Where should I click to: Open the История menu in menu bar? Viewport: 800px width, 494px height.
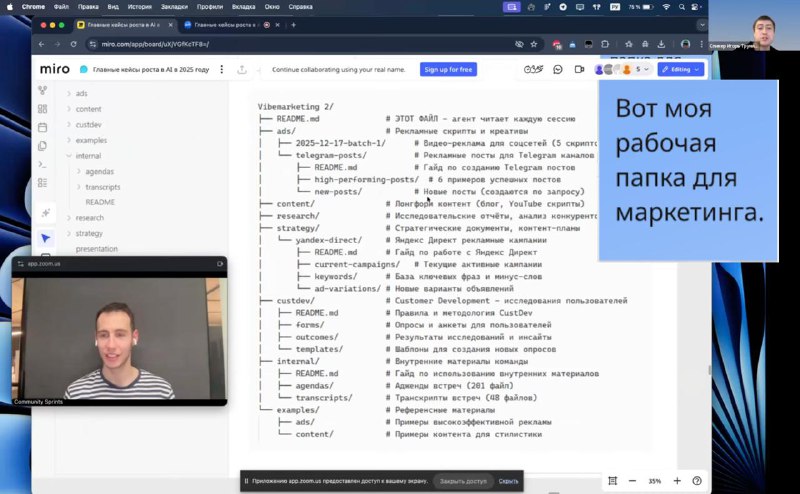[139, 7]
